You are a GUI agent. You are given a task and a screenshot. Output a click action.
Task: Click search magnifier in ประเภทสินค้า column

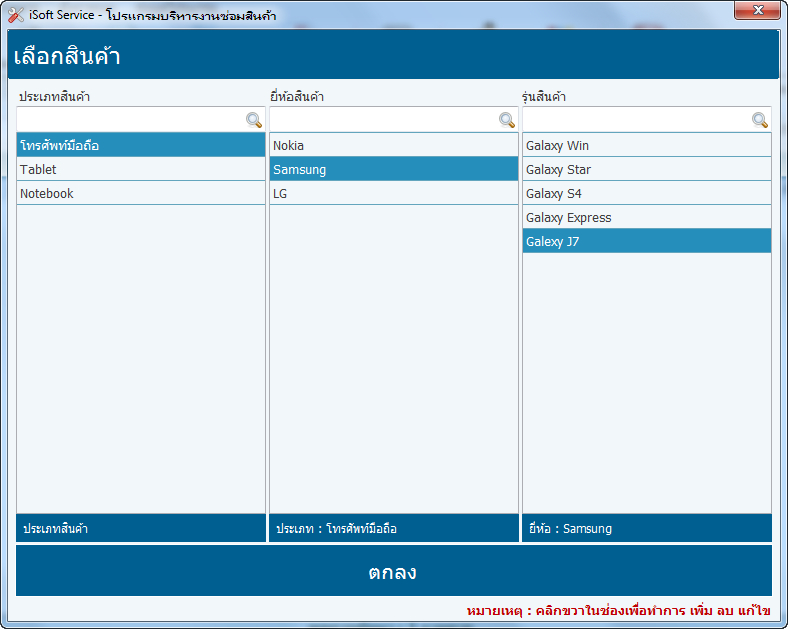pyautogui.click(x=254, y=120)
